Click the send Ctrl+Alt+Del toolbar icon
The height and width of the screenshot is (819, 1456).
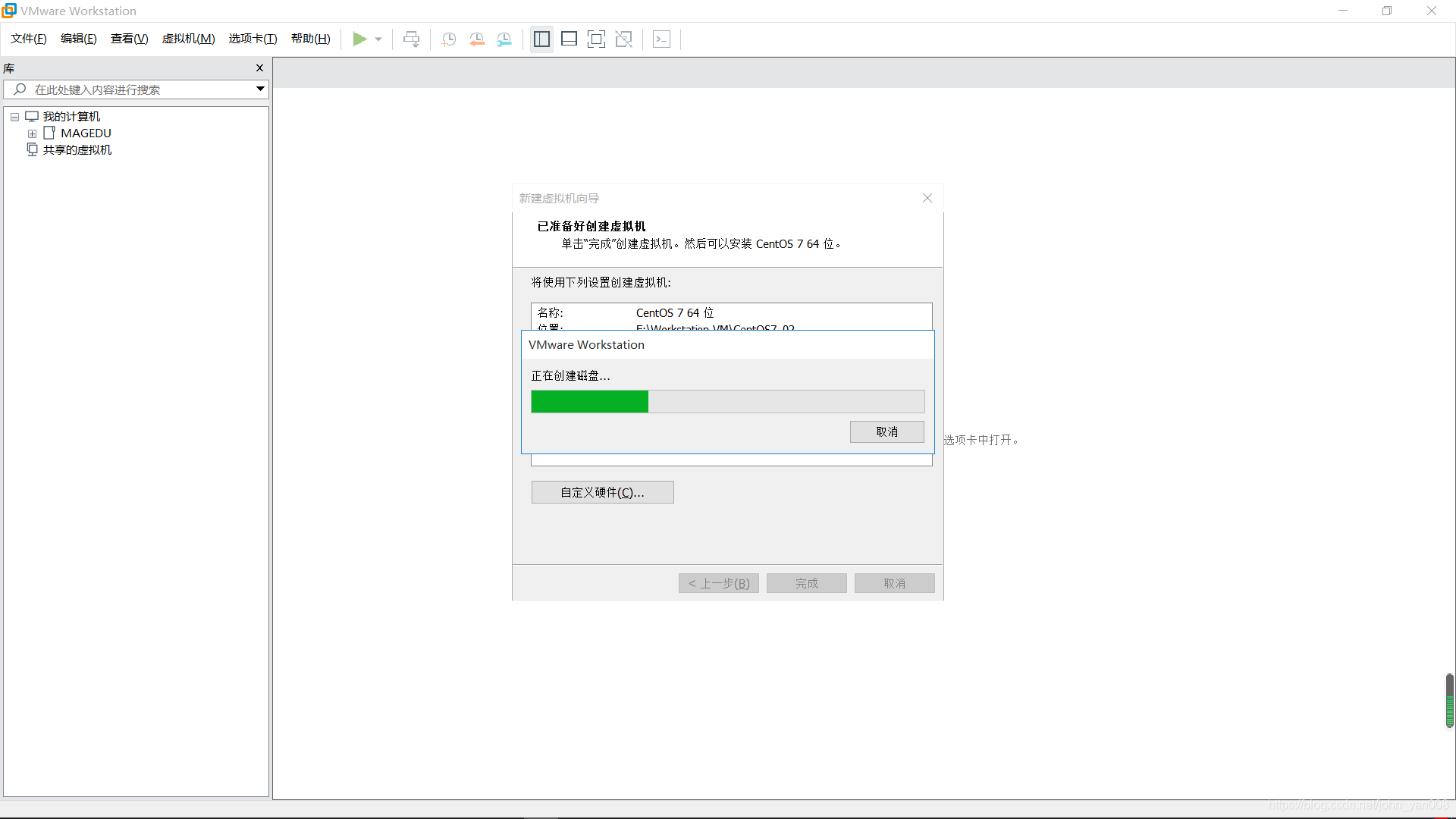point(411,39)
